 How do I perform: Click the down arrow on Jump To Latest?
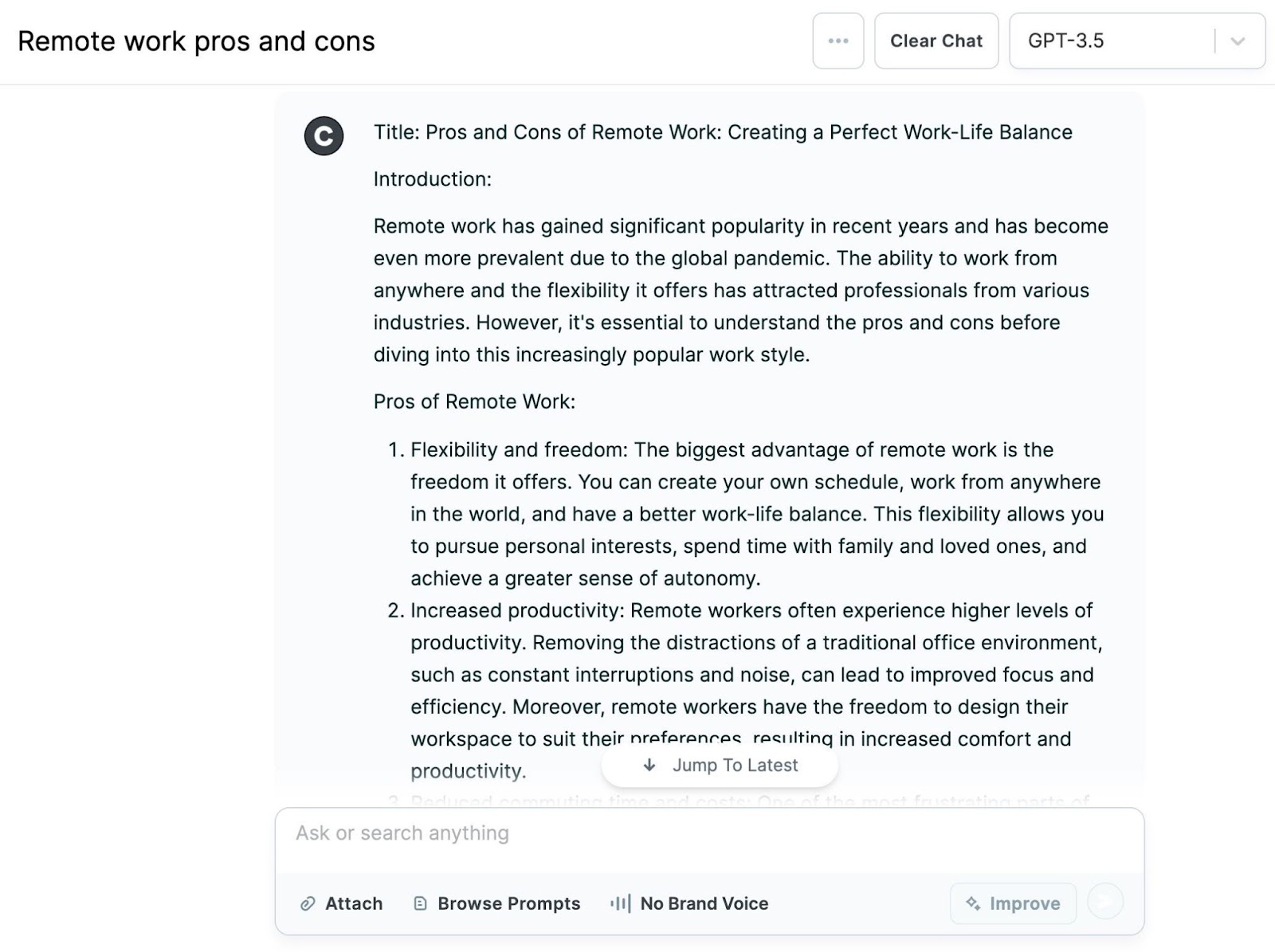pyautogui.click(x=649, y=765)
